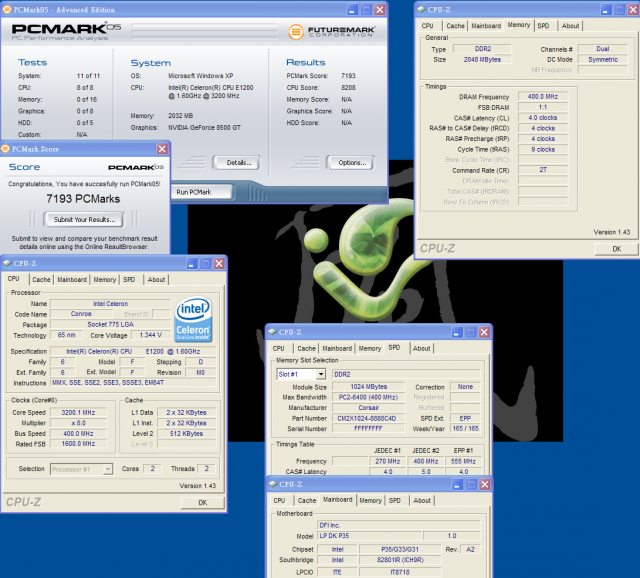This screenshot has width=640, height=578.
Task: Minimize the CPU-Z Mainboard window
Action: click(457, 485)
